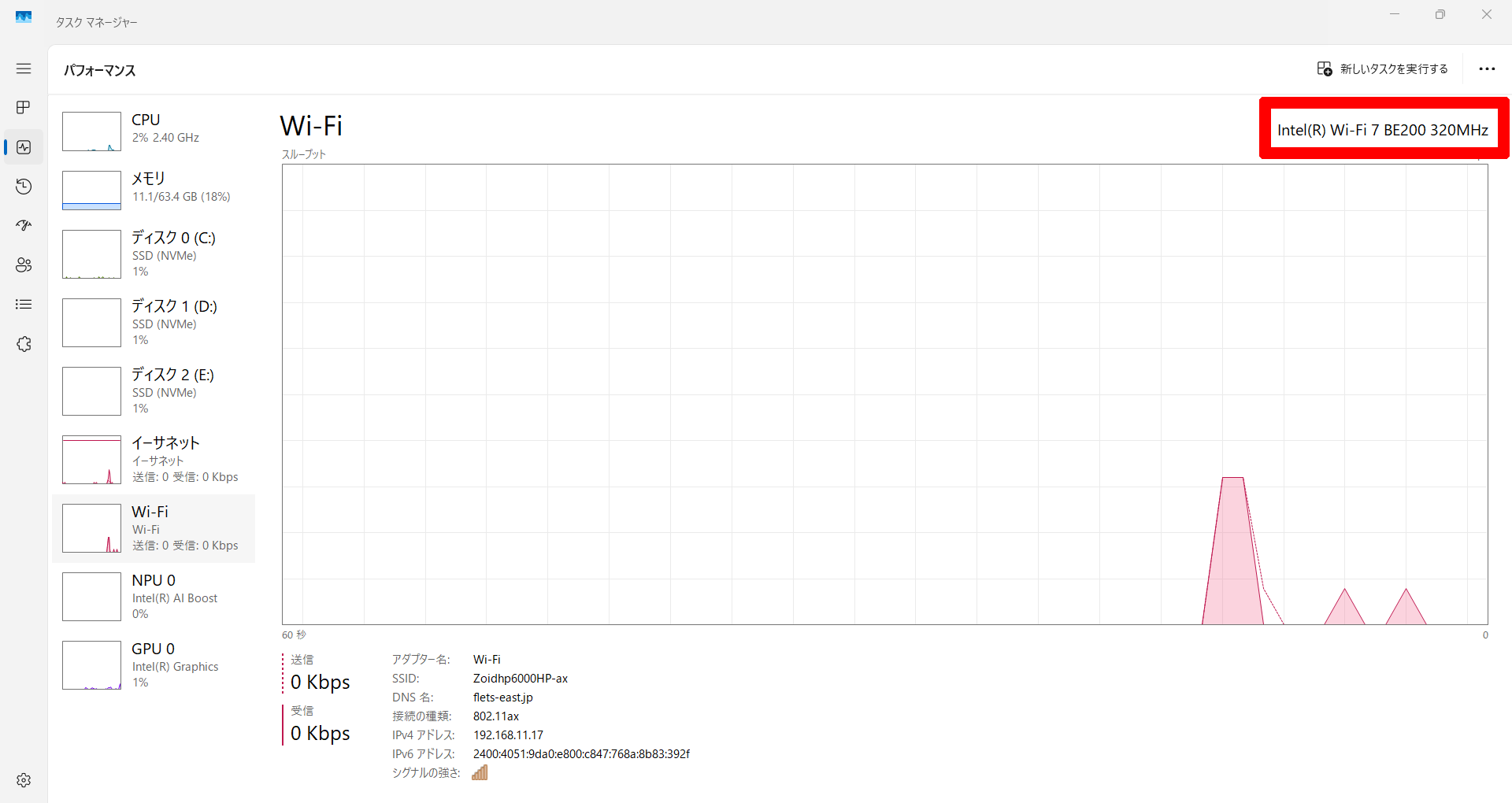Open Task Manager settings gear
1512x803 pixels.
tap(24, 779)
